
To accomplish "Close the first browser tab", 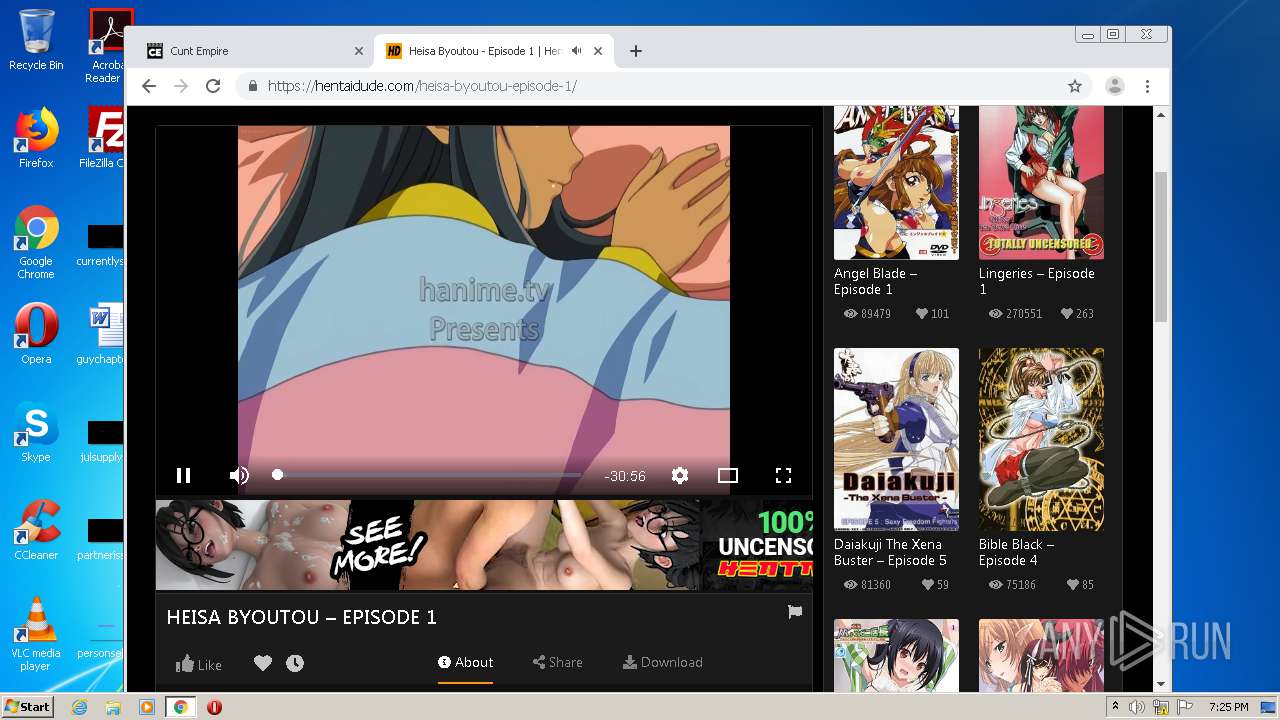I will pyautogui.click(x=359, y=51).
